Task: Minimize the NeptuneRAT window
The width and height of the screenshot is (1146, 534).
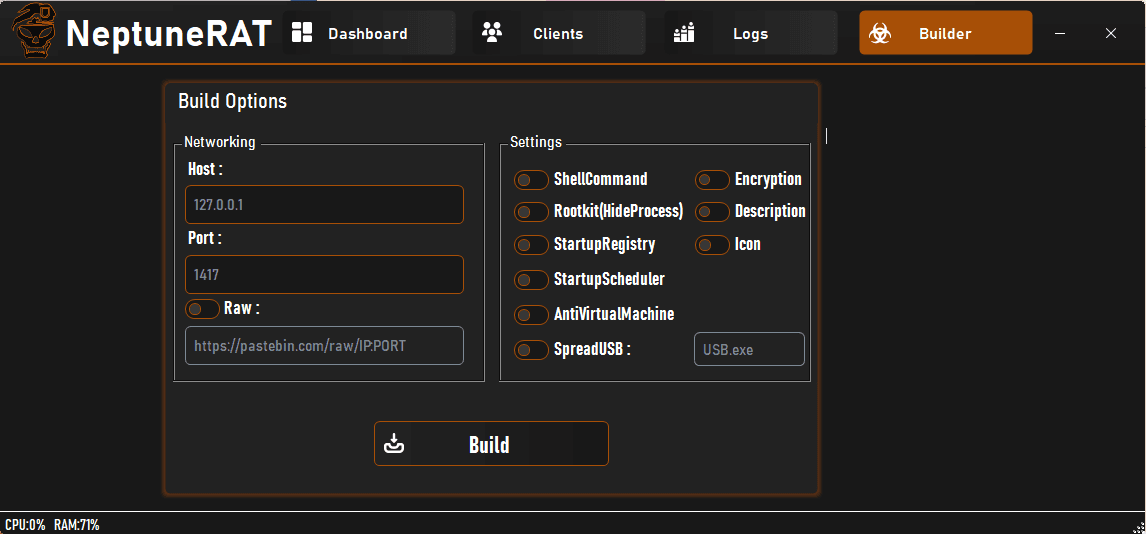Action: pos(1060,34)
